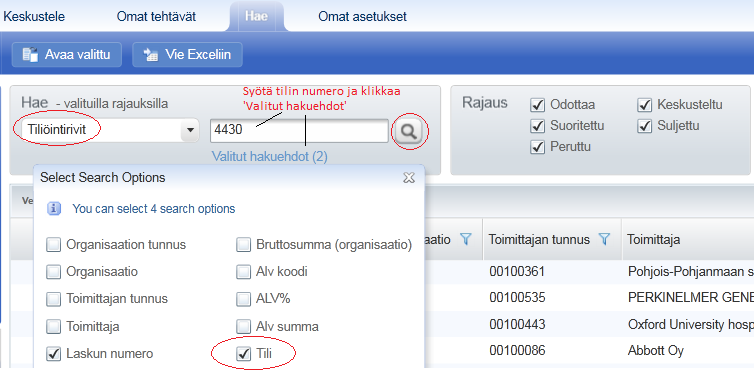Click the Pohjois-Pohjanmaan supplier cell
The width and height of the screenshot is (754, 373).
pos(691,272)
